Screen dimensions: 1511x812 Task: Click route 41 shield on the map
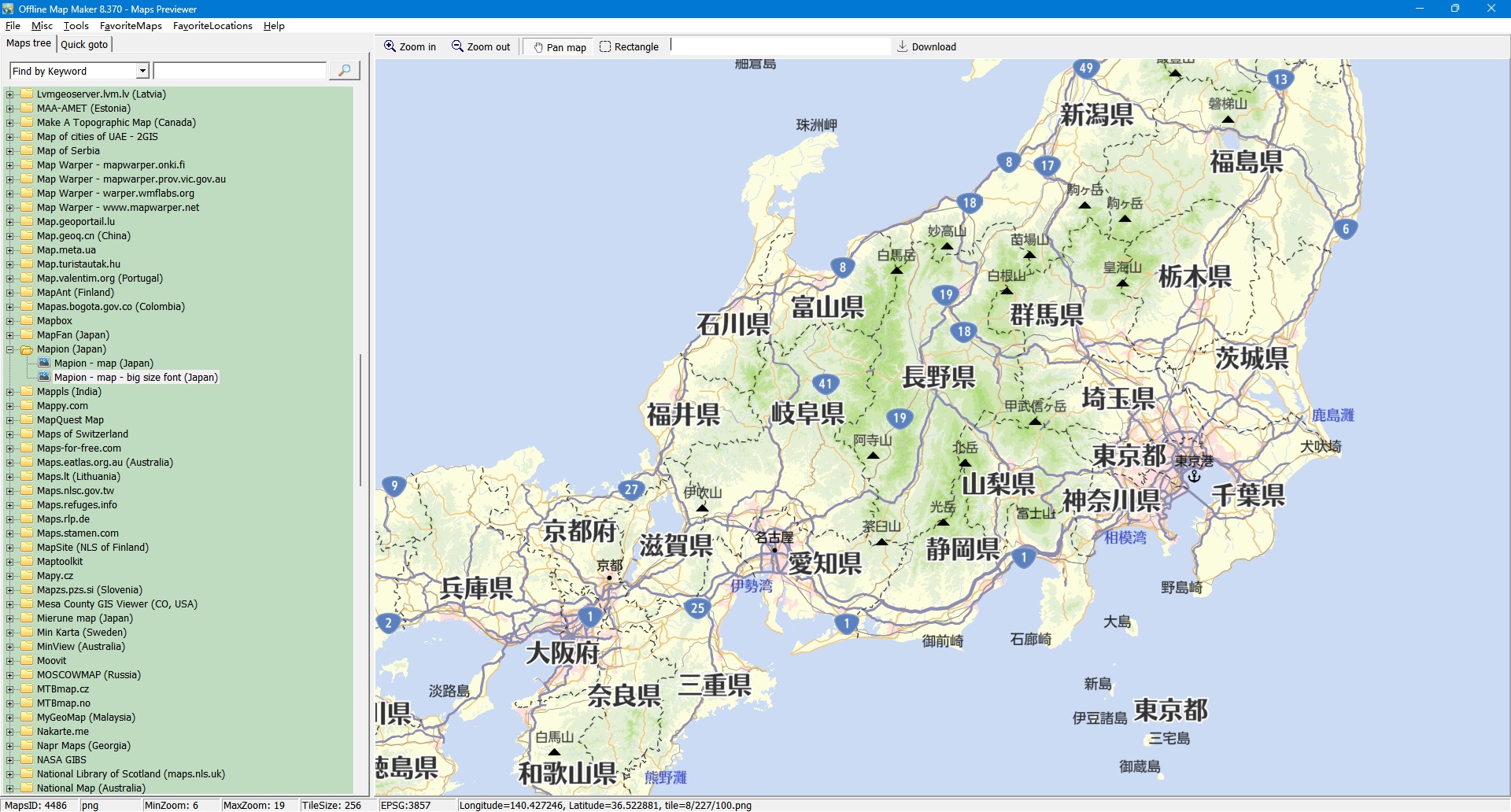pyautogui.click(x=825, y=384)
